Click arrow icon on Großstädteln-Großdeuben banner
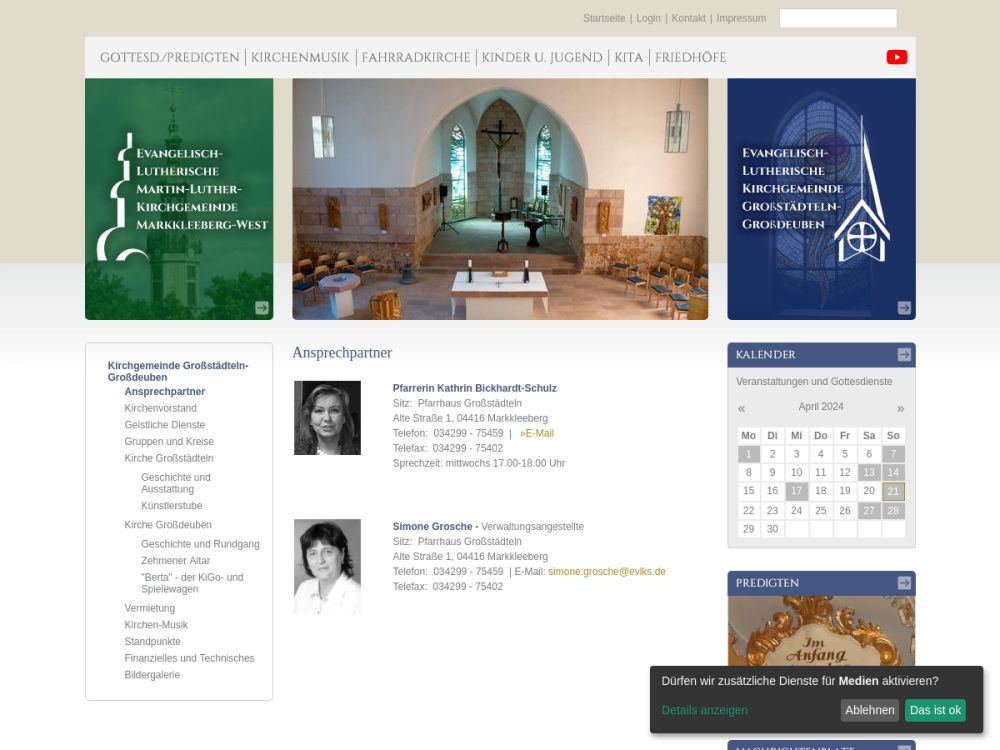Image resolution: width=1000 pixels, height=750 pixels. point(904,308)
